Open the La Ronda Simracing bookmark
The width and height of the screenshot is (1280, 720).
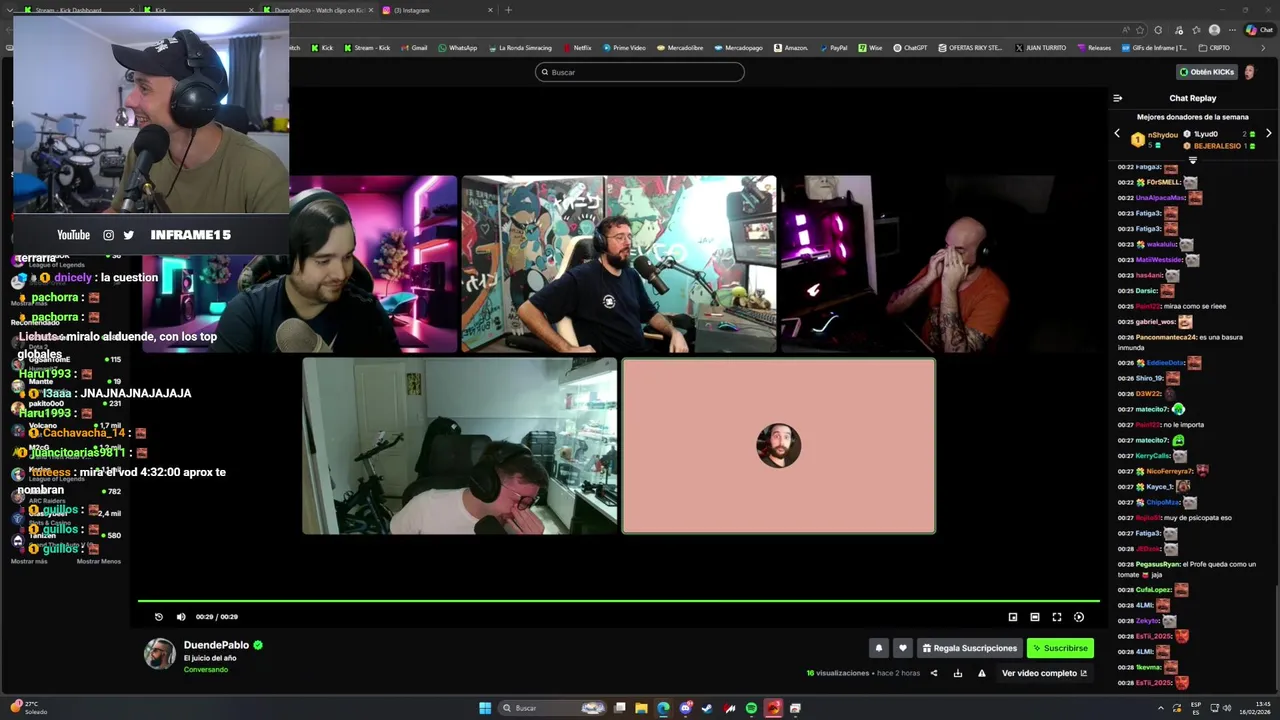coord(520,48)
